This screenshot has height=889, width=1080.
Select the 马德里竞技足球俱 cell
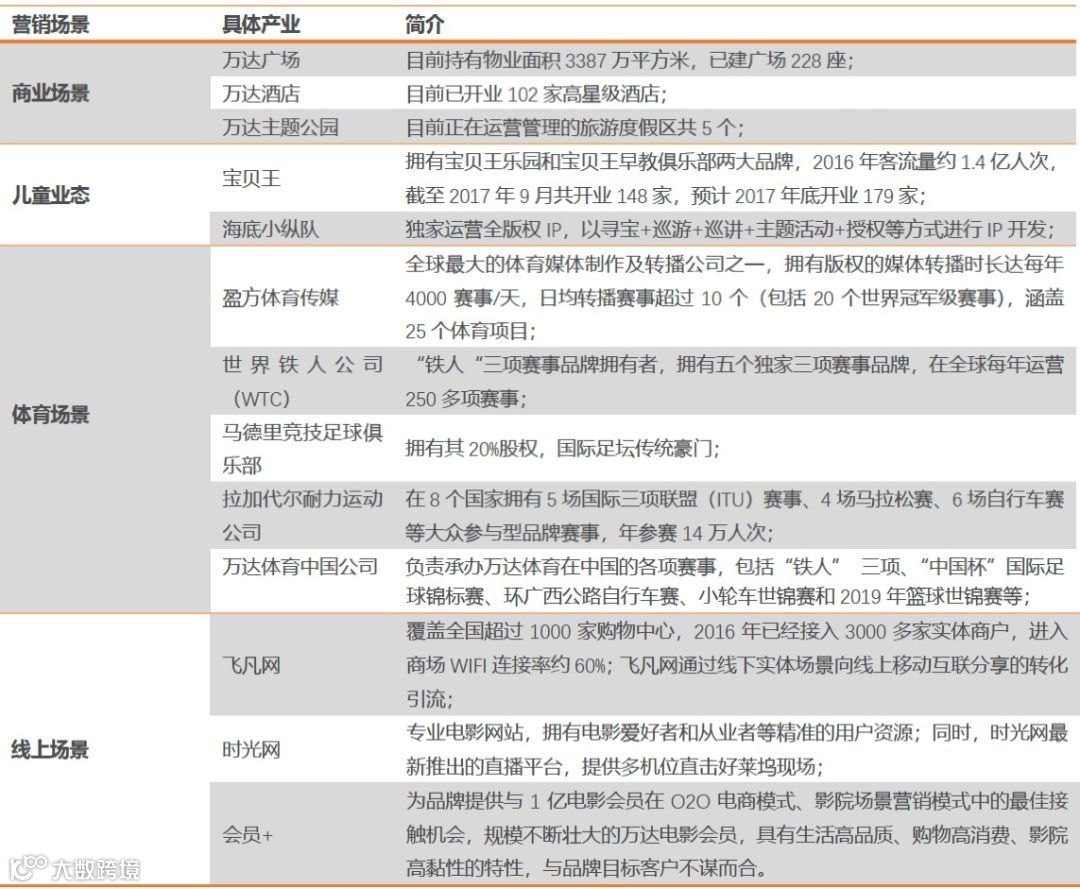[x=302, y=432]
